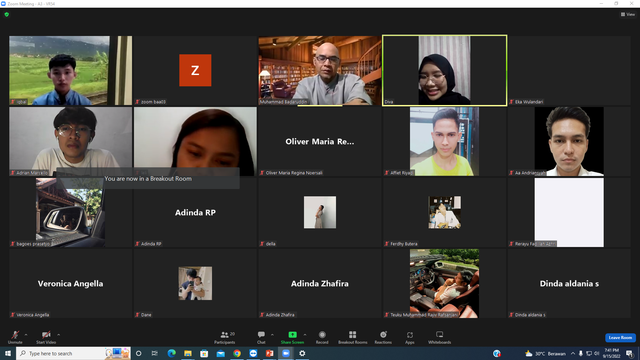
Task: Open the taskbar clock and date
Action: pos(612,353)
